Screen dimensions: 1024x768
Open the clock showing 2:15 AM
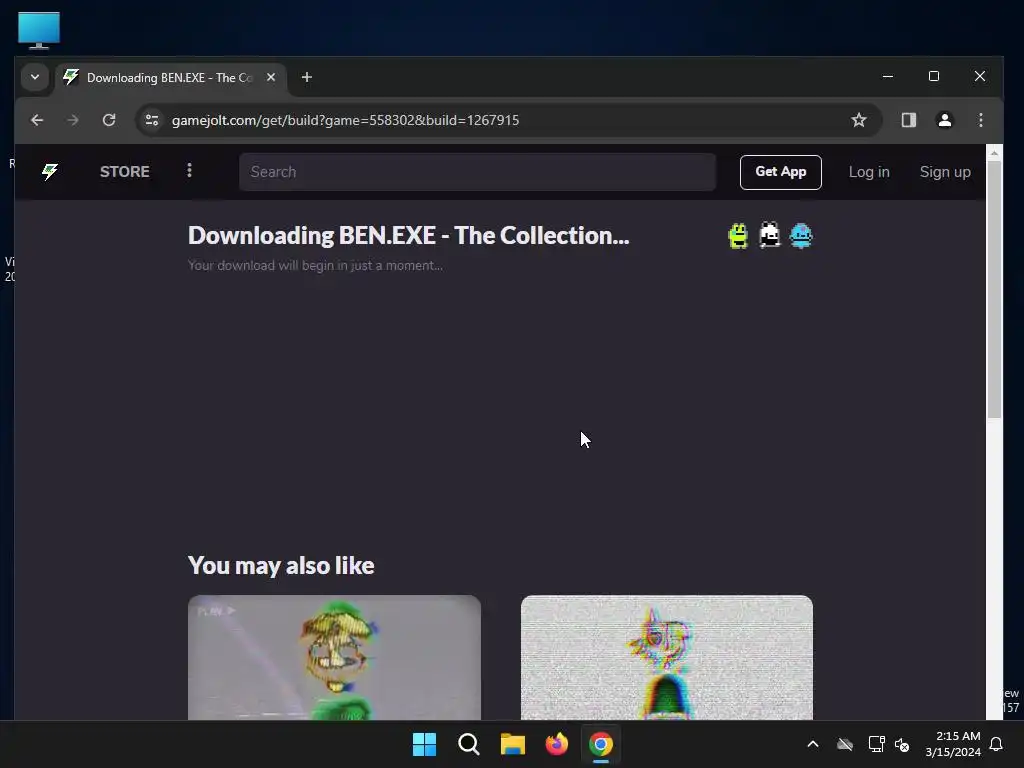(953, 744)
